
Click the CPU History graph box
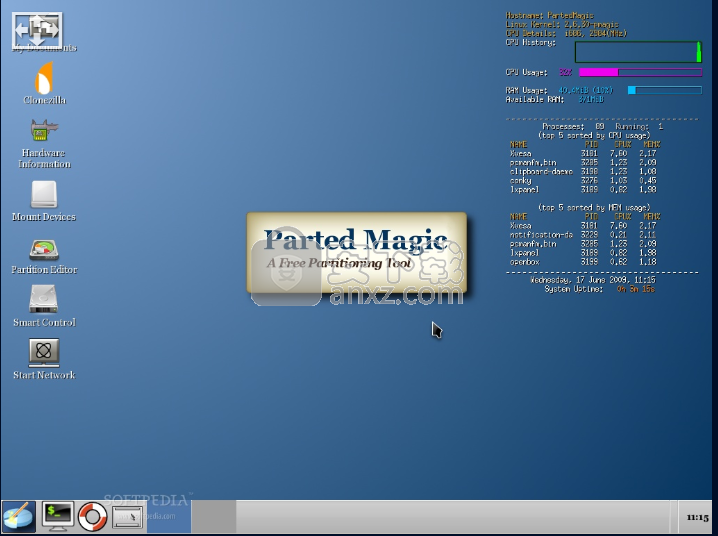pos(638,52)
